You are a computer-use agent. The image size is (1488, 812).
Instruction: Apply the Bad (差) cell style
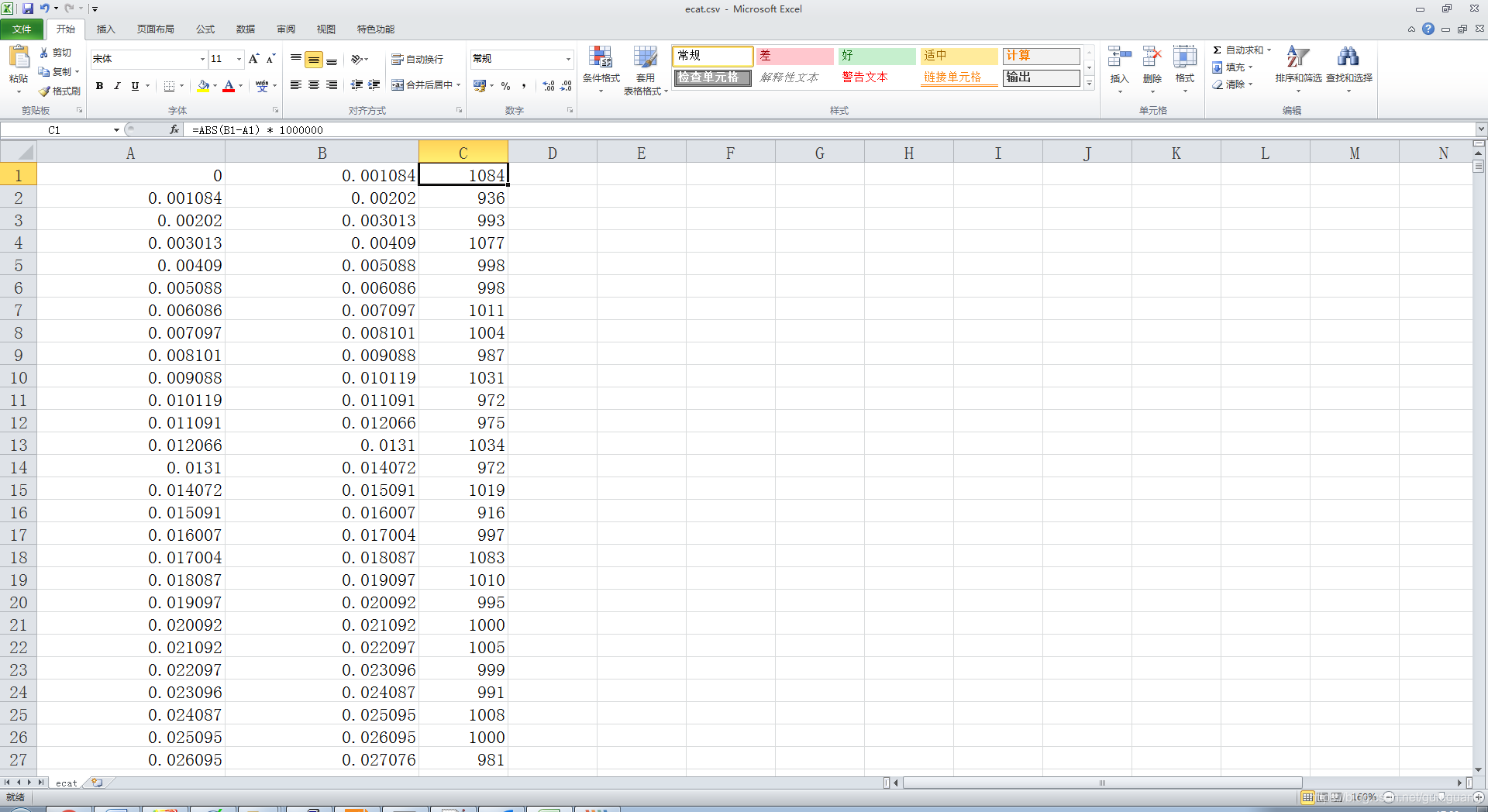pyautogui.click(x=794, y=56)
